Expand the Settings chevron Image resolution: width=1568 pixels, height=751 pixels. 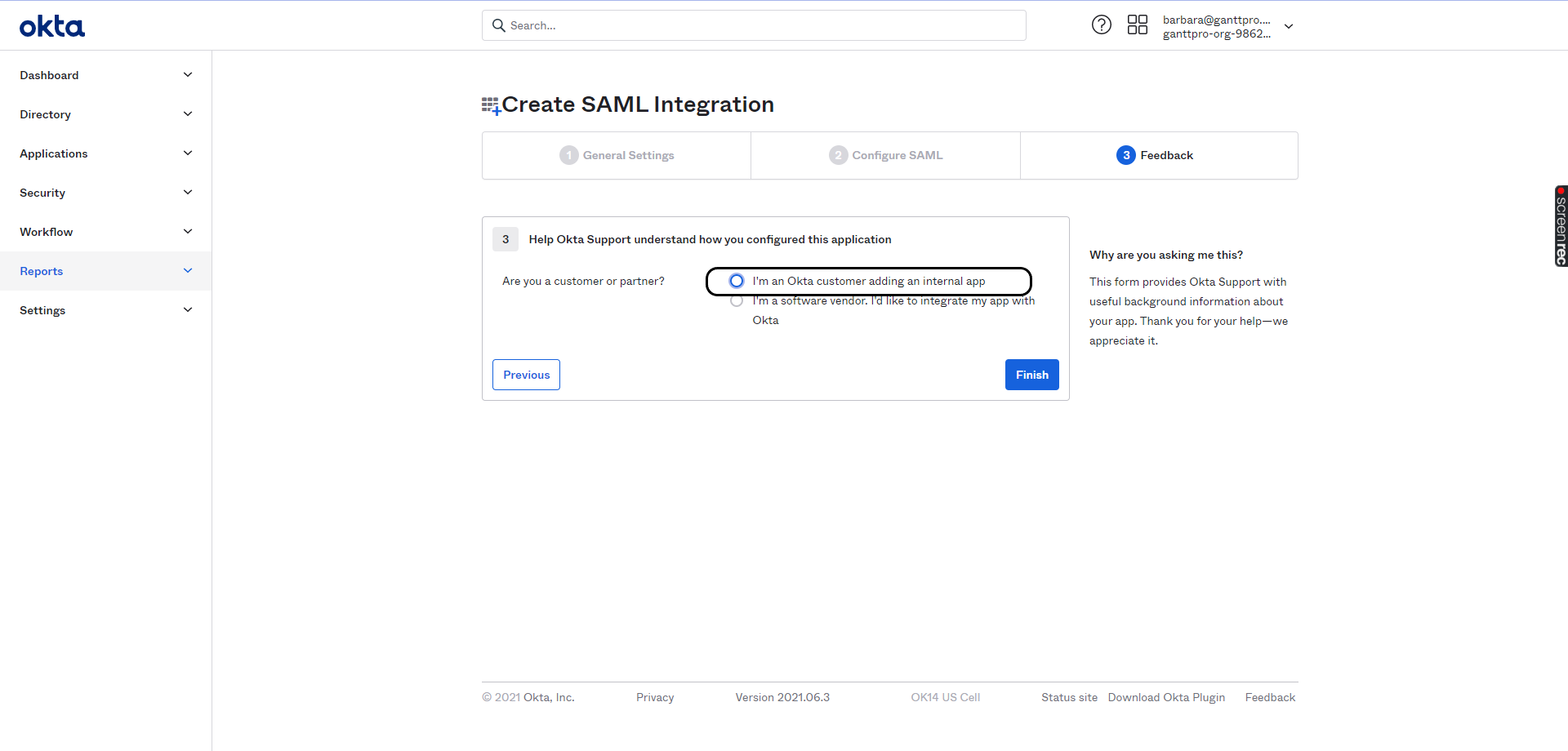pyautogui.click(x=188, y=310)
